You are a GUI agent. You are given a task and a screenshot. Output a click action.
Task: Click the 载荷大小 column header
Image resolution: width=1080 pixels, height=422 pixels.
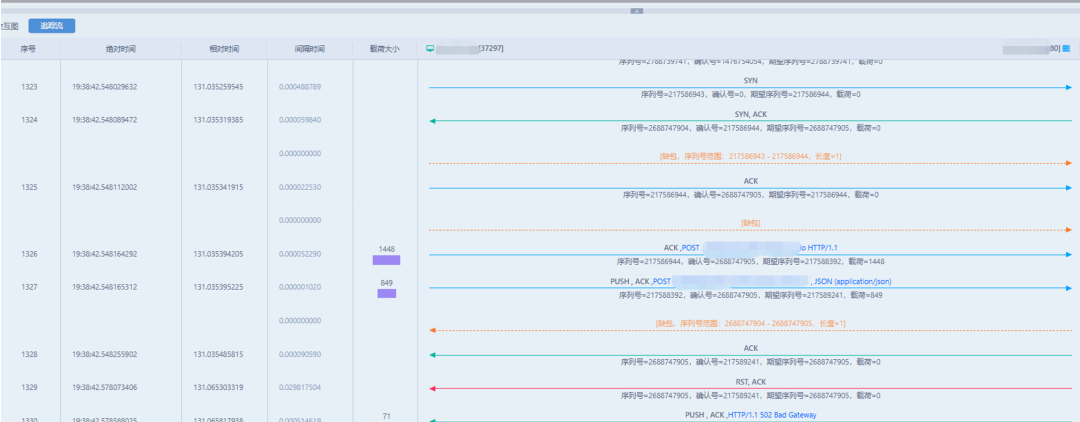pyautogui.click(x=385, y=50)
